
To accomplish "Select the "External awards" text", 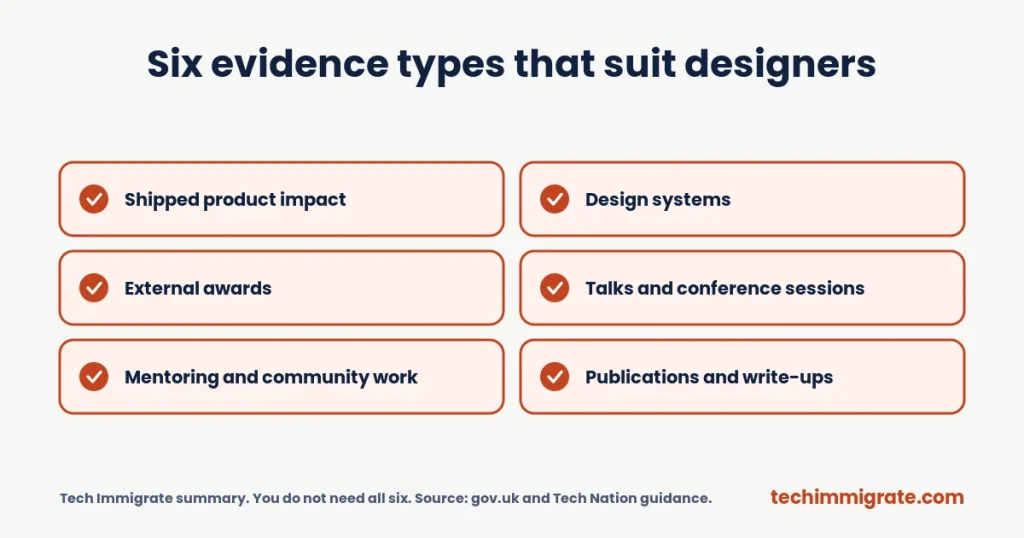I will [198, 288].
